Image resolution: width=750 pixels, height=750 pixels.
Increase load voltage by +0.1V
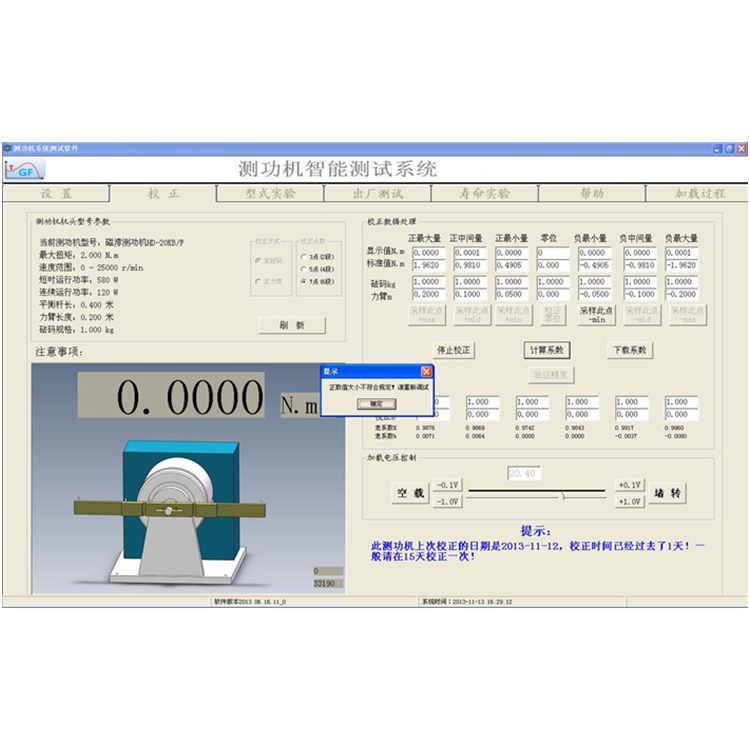pos(629,485)
